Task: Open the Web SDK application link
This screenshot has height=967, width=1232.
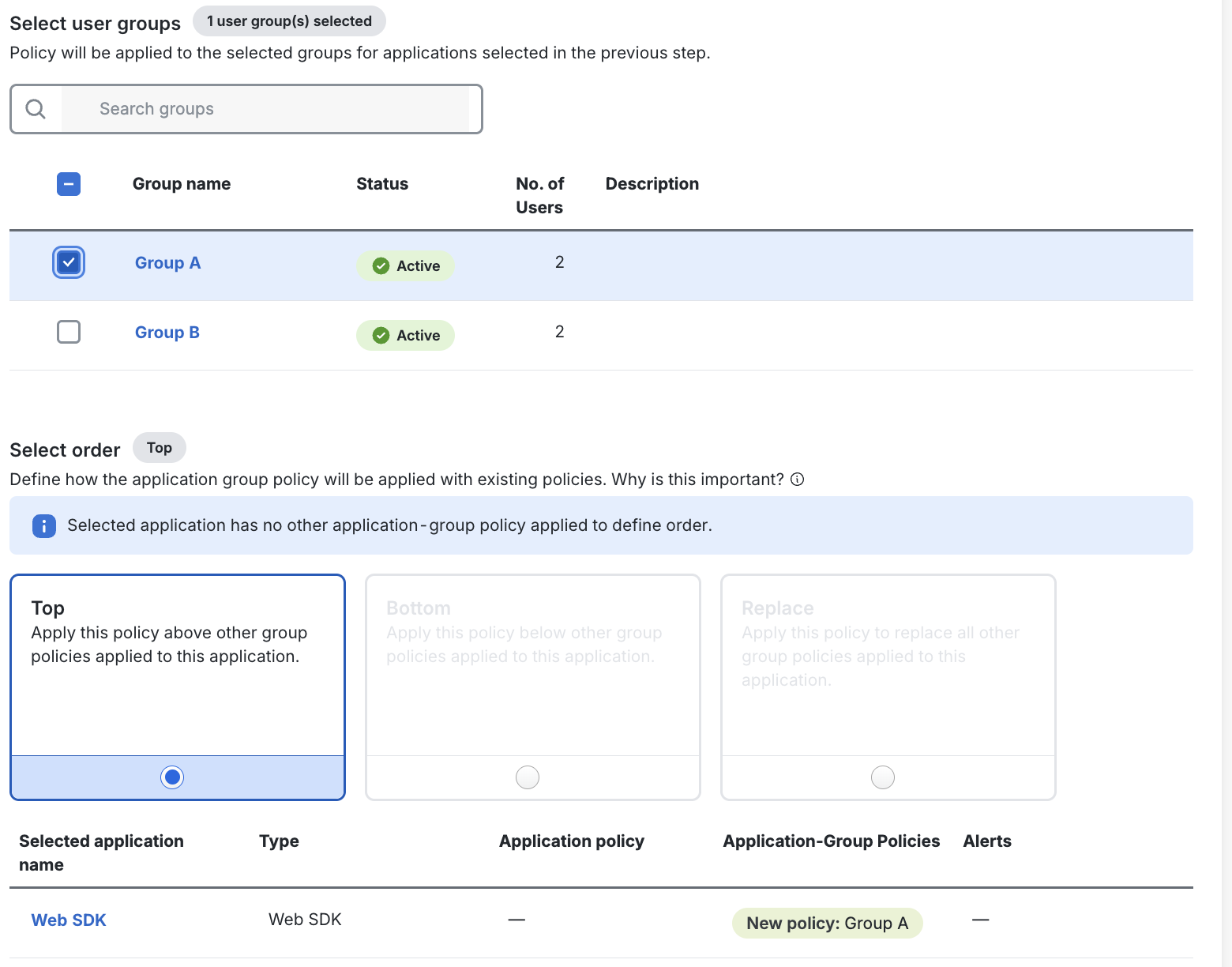Action: click(69, 920)
